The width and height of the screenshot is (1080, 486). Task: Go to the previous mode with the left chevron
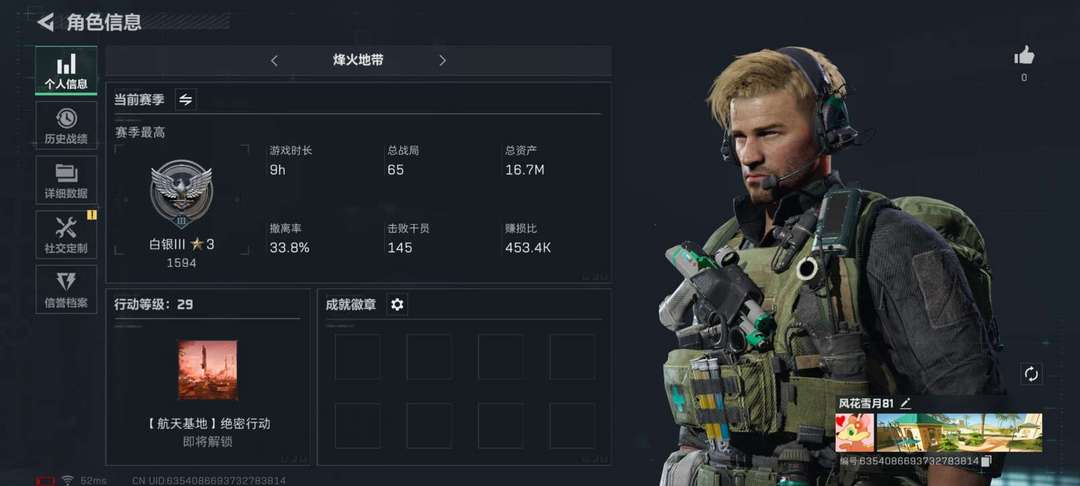click(x=274, y=61)
